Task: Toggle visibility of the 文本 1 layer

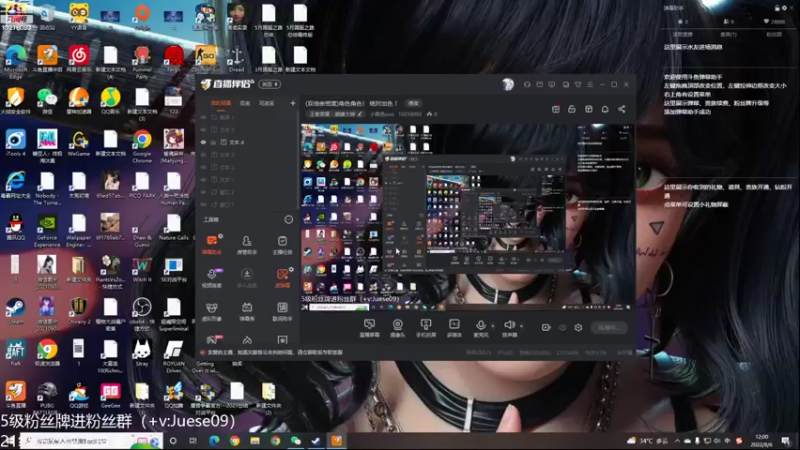Action: 204,180
